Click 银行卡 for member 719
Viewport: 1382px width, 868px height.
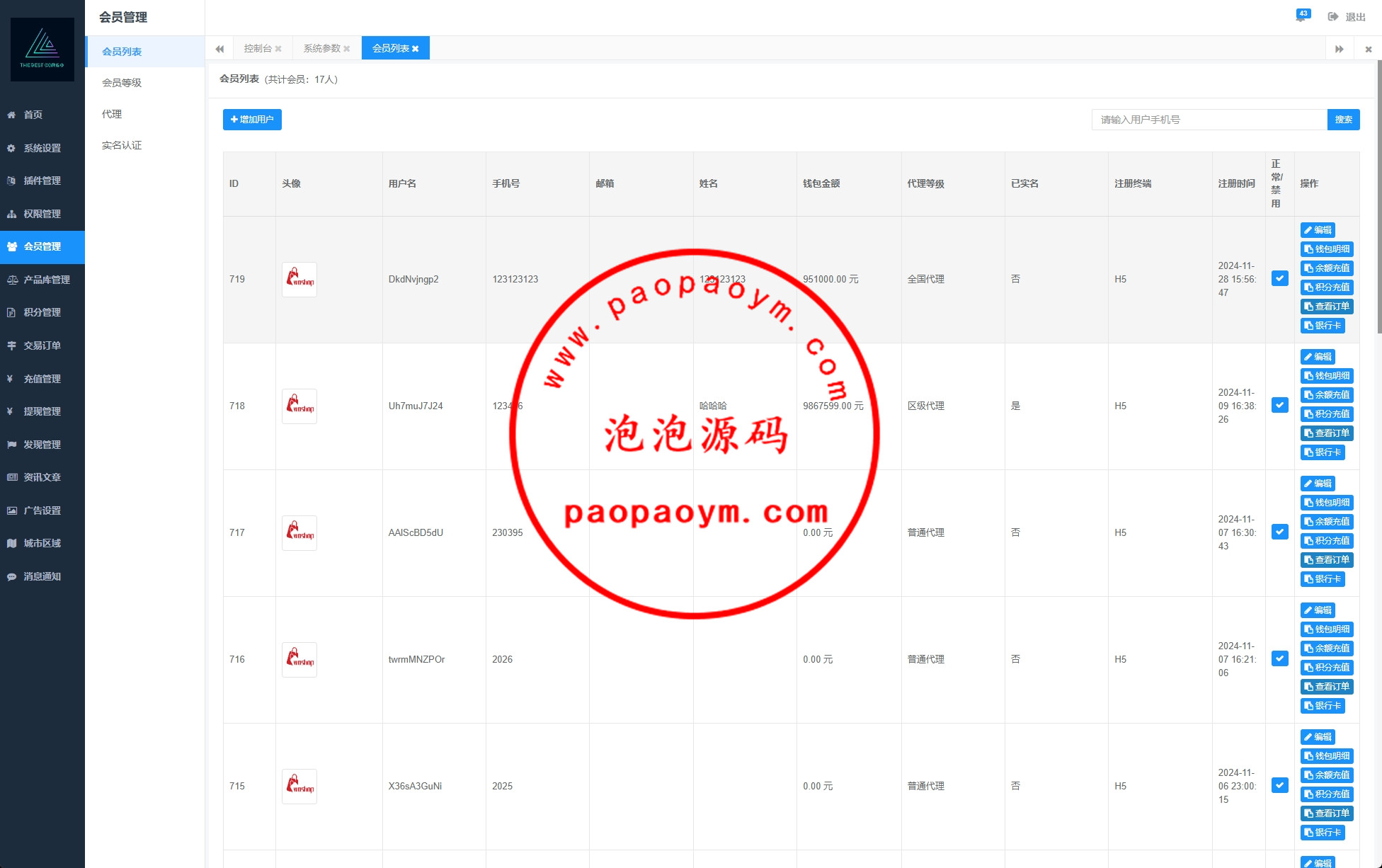(x=1323, y=326)
